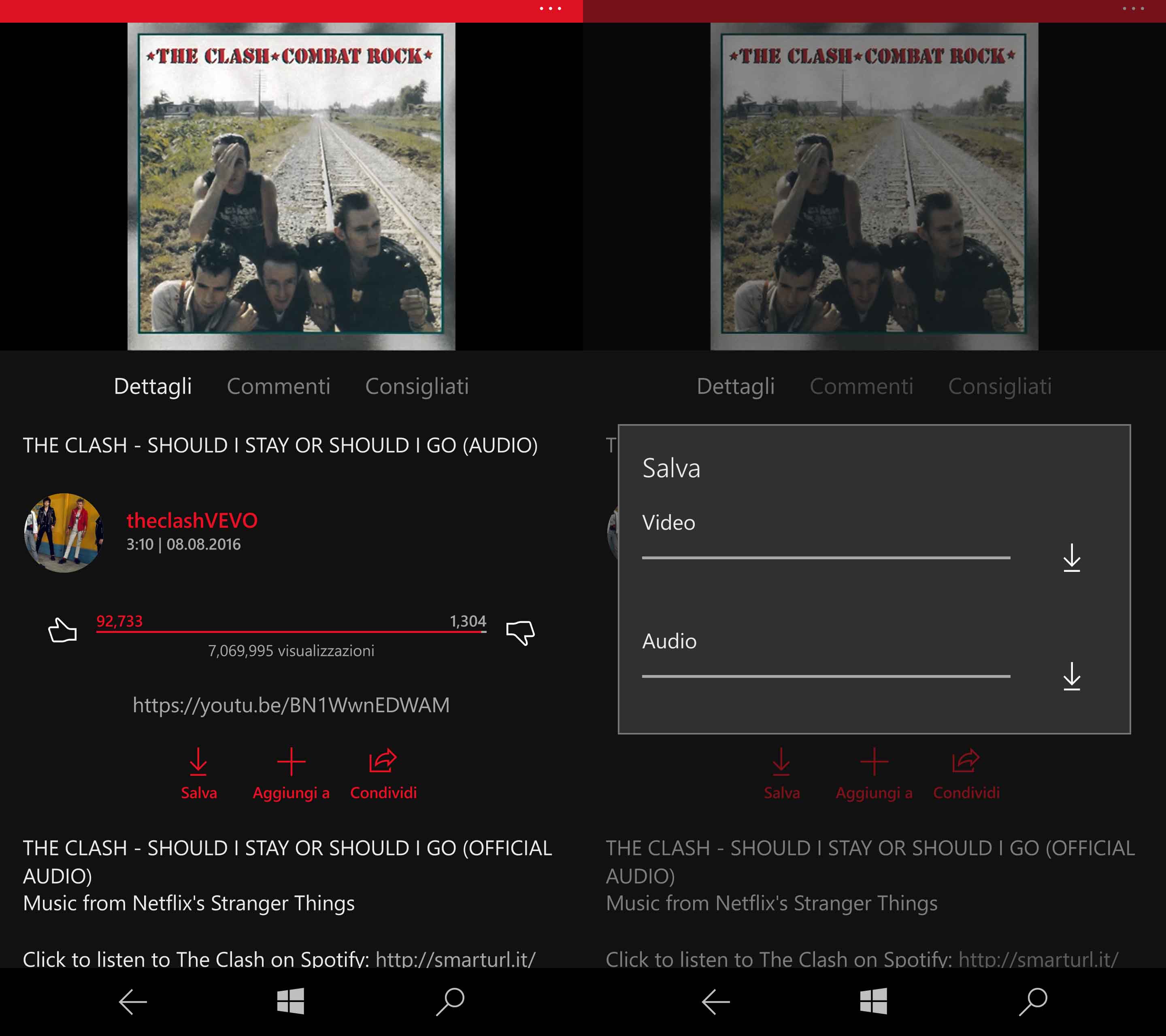The image size is (1166, 1036).
Task: Open the youtu.be/BN1WwnEDWAM link
Action: click(x=291, y=705)
